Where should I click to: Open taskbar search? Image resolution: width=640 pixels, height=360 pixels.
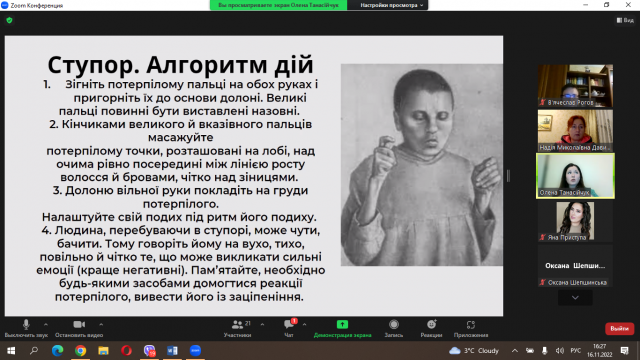coord(34,351)
